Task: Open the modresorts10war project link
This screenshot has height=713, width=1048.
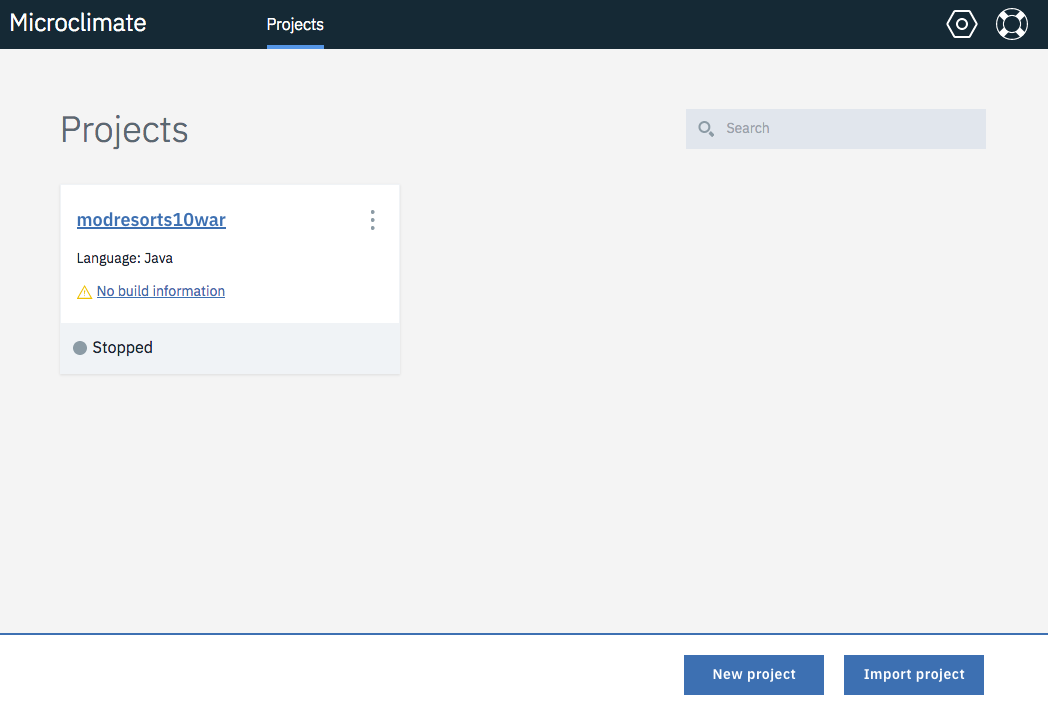Action: [151, 220]
